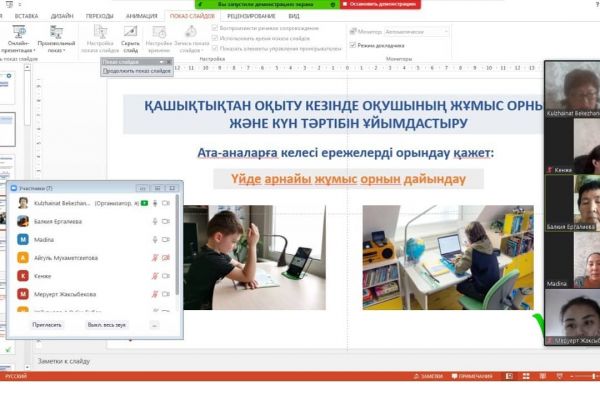Screen dimensions: 600x399
Task: Click the Пригласить (Invite) button
Action: point(47,325)
